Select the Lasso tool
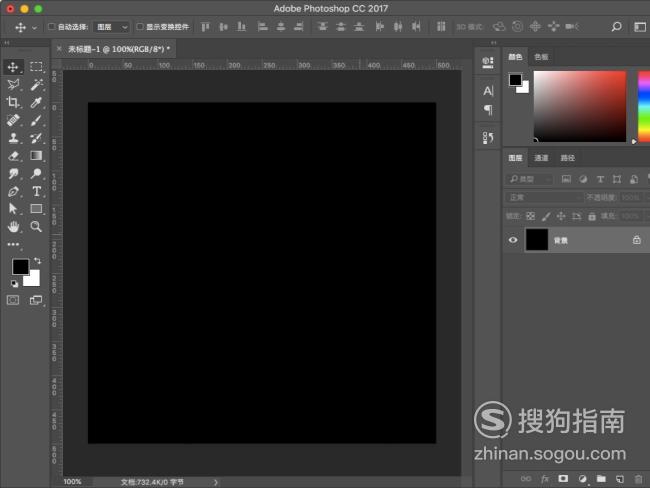 13,85
